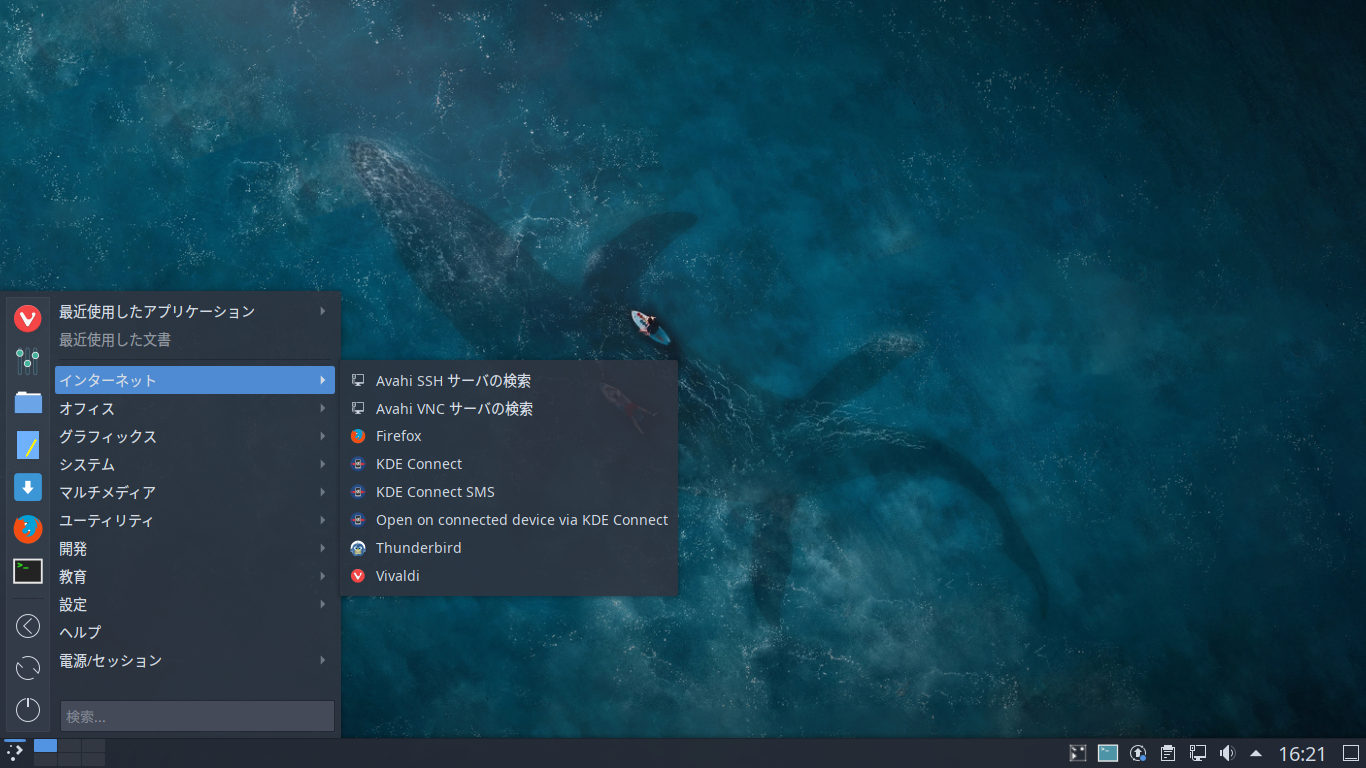
Task: Click the shutdown power icon in sidebar
Action: (28, 710)
